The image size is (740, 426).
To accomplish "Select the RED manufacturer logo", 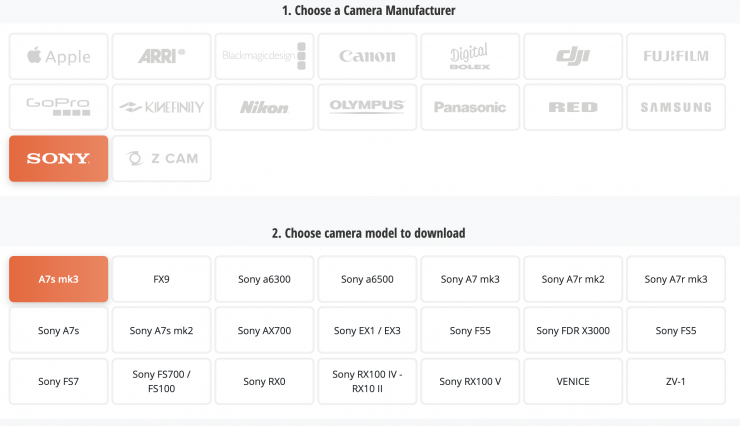I will 573,108.
